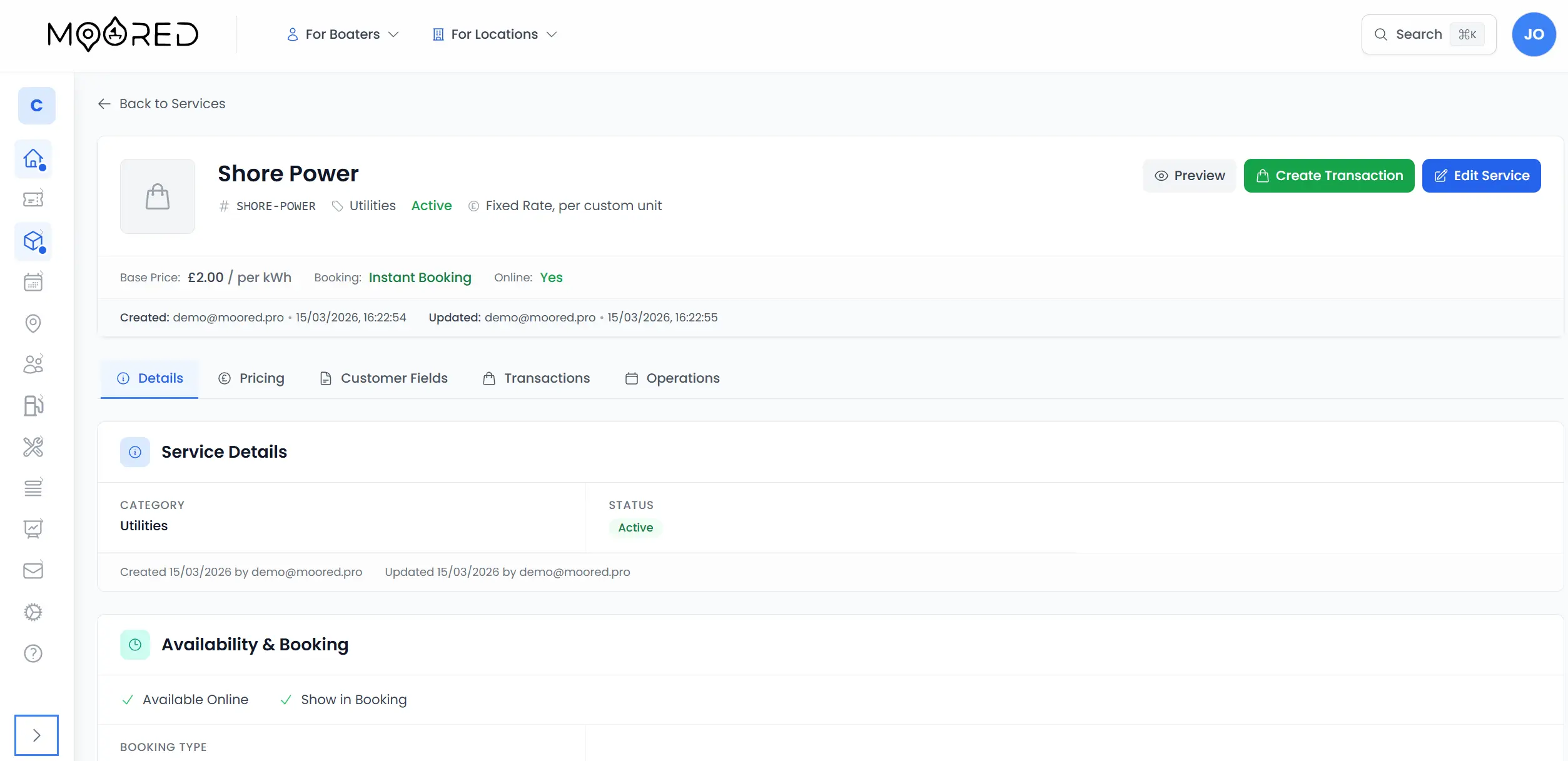Open the Home dashboard icon in sidebar
The width and height of the screenshot is (1568, 761).
tap(33, 159)
